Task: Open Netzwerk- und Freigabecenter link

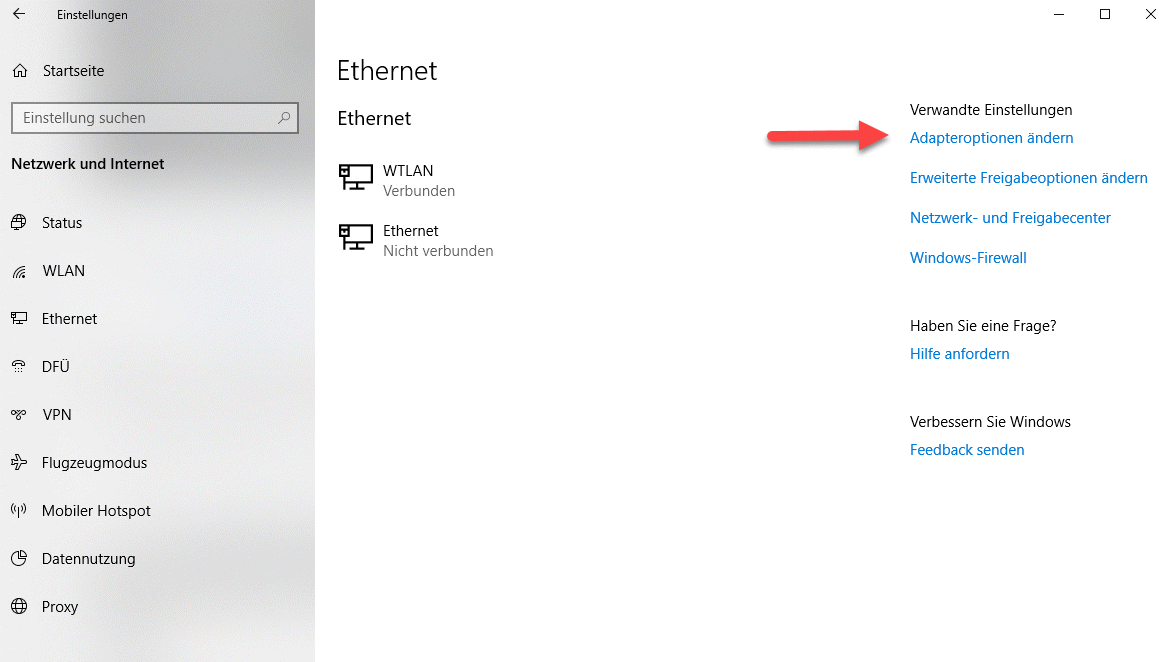Action: click(x=1010, y=218)
